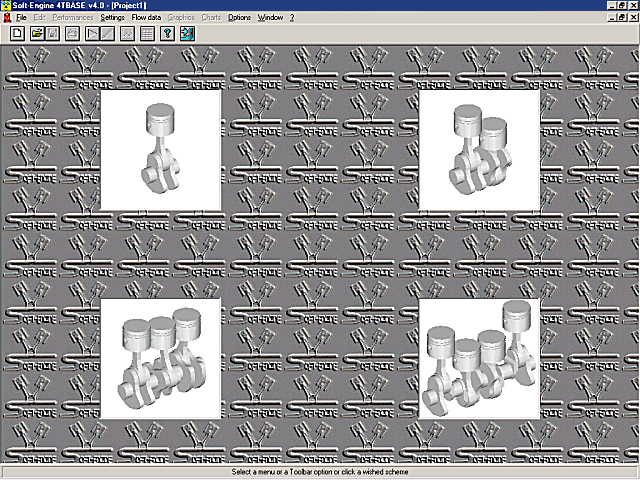Viewport: 640px width, 480px height.
Task: Open the File menu
Action: pyautogui.click(x=21, y=18)
